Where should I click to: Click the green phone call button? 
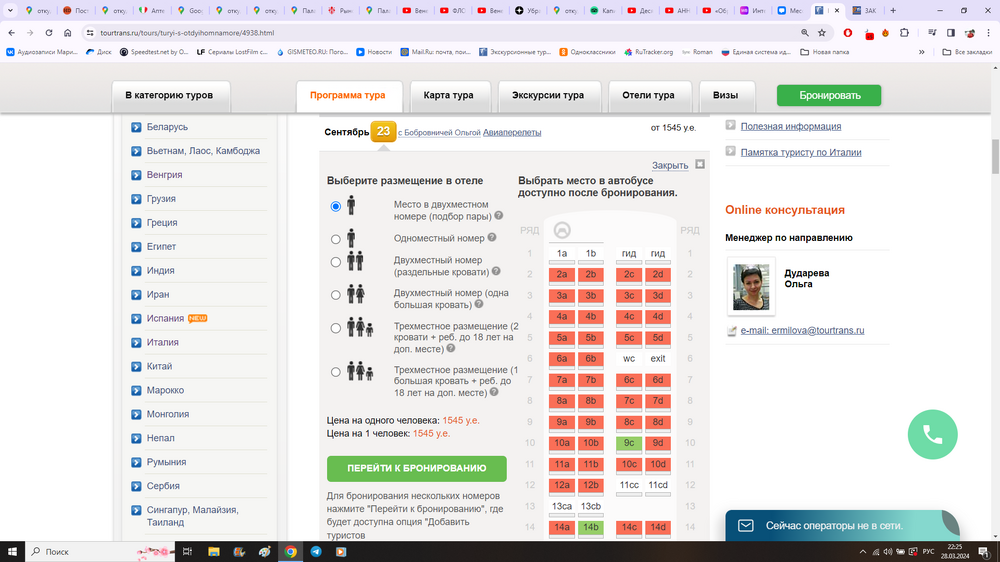point(932,434)
